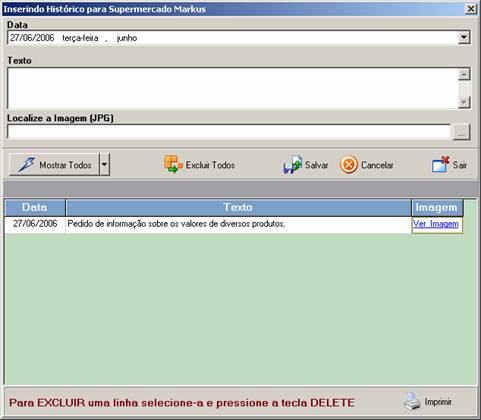Click the Texto scrollbar down arrow
The width and height of the screenshot is (481, 420).
[464, 102]
